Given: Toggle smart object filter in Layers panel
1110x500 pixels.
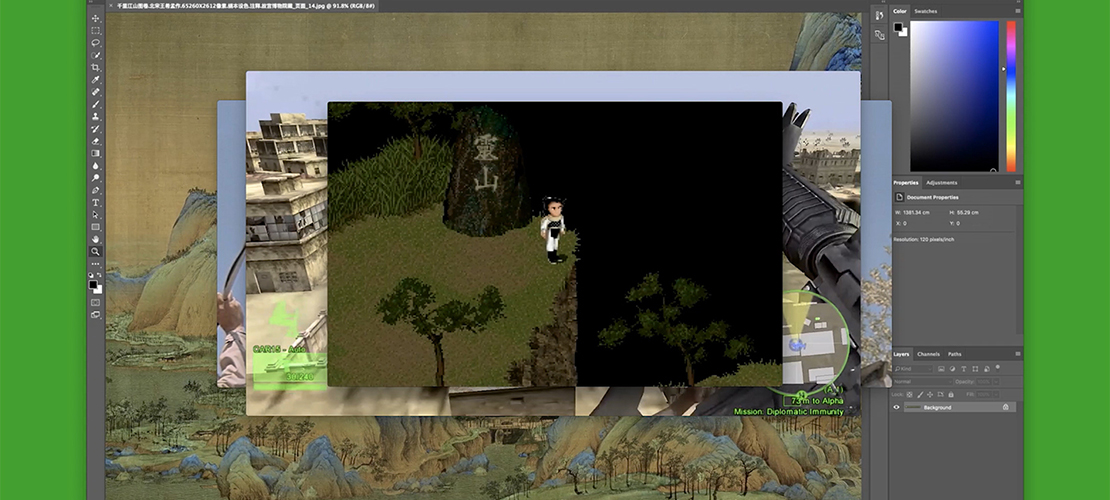Looking at the screenshot, I should tap(986, 368).
